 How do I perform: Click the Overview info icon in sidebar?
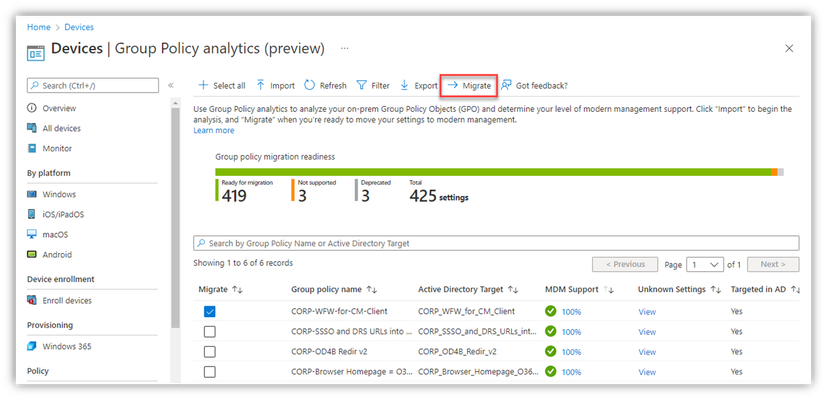pos(32,108)
